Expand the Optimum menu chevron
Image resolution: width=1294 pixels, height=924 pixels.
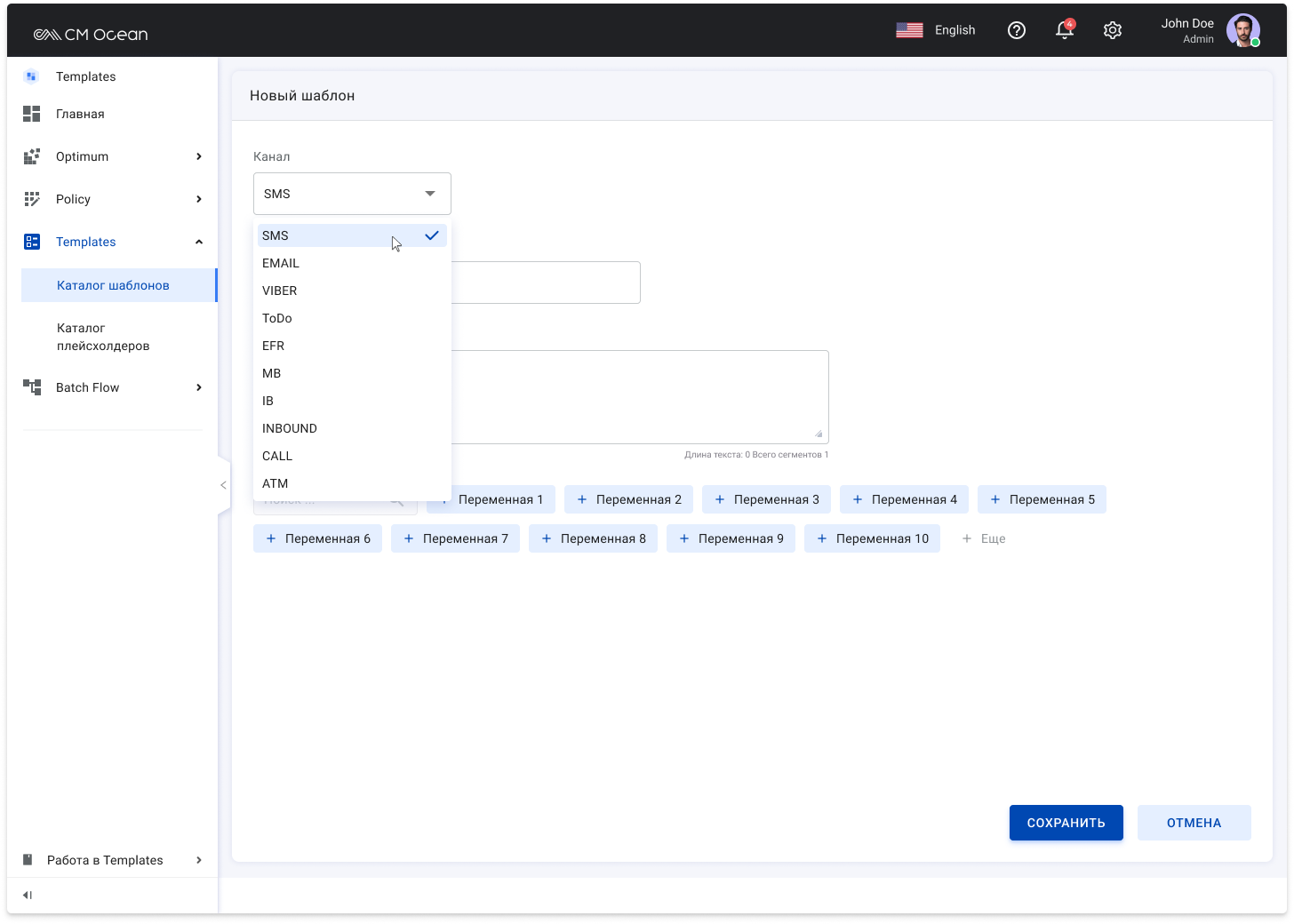(199, 156)
